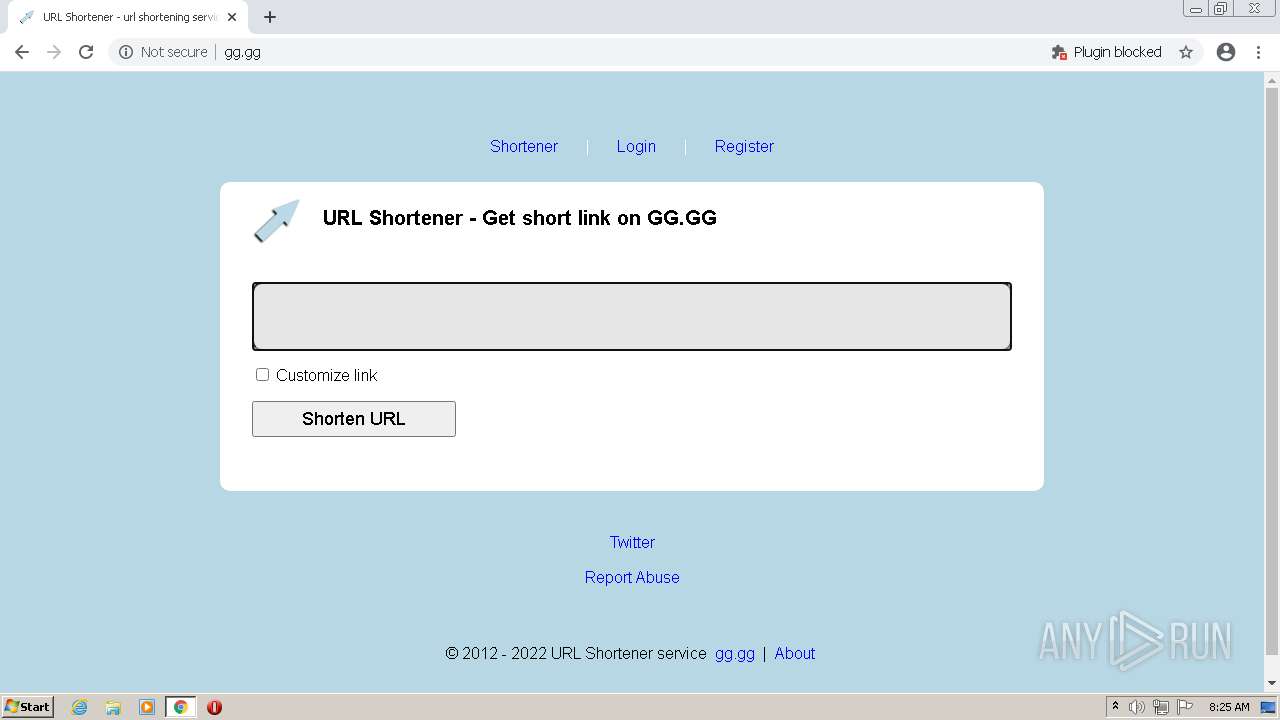Screen dimensions: 1280x720
Task: Open the Register link
Action: [x=744, y=146]
